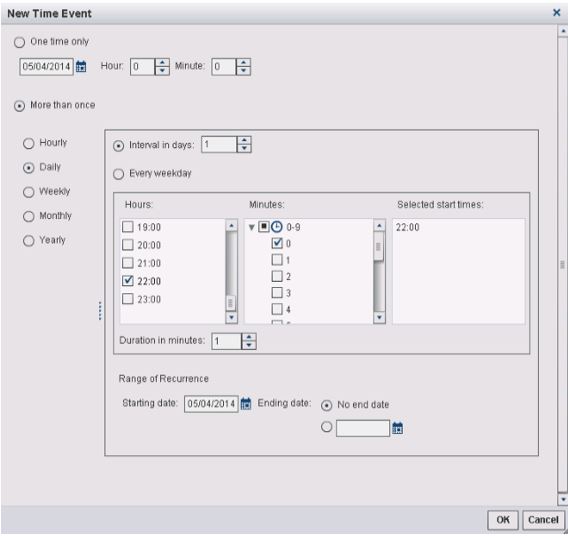Open calendar picker beside One time only date
The height and width of the screenshot is (537, 568).
tap(81, 67)
